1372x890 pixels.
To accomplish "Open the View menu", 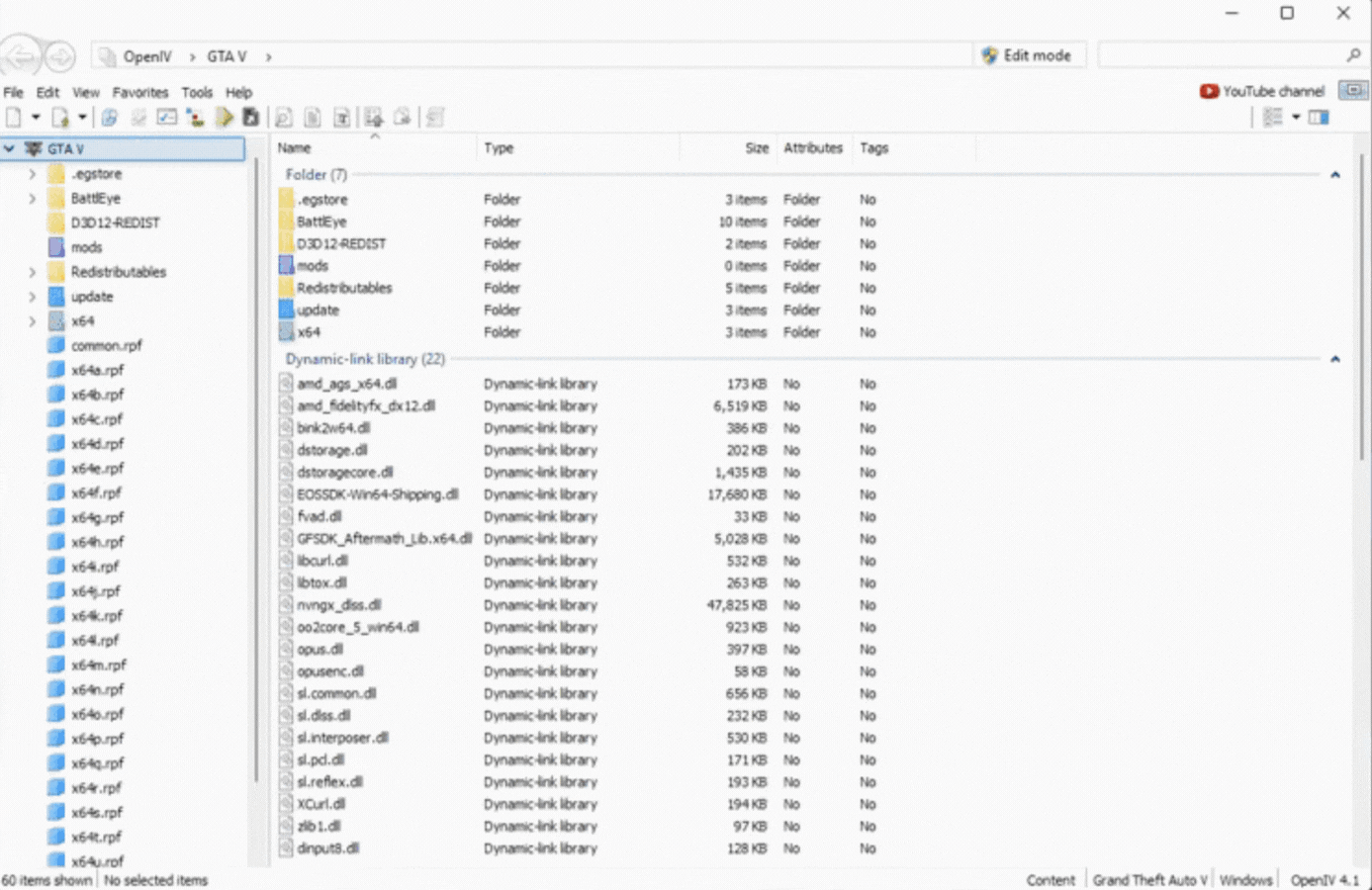I will pos(86,92).
